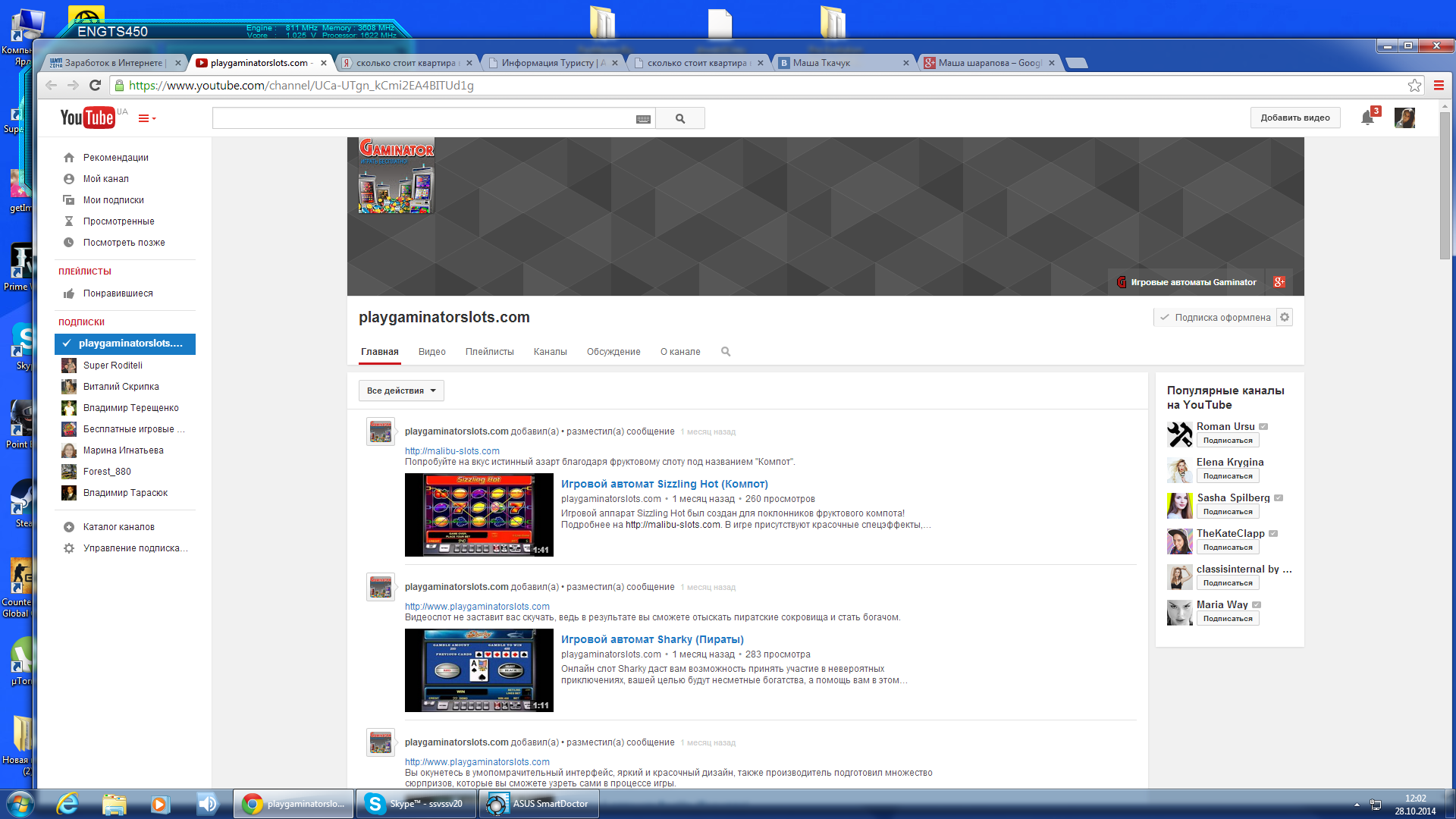The width and height of the screenshot is (1456, 819).
Task: Open the on-screen keyboard icon in search
Action: click(x=643, y=119)
